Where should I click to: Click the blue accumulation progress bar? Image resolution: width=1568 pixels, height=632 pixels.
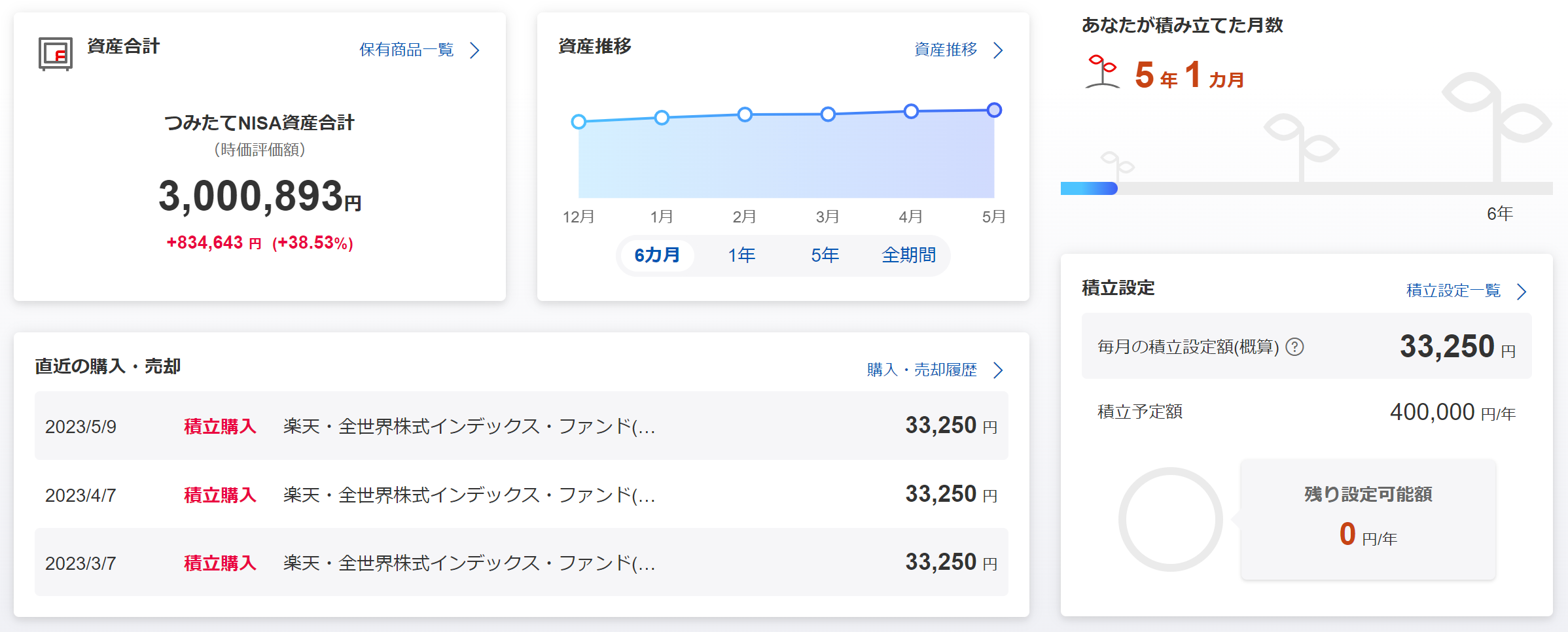point(1089,188)
